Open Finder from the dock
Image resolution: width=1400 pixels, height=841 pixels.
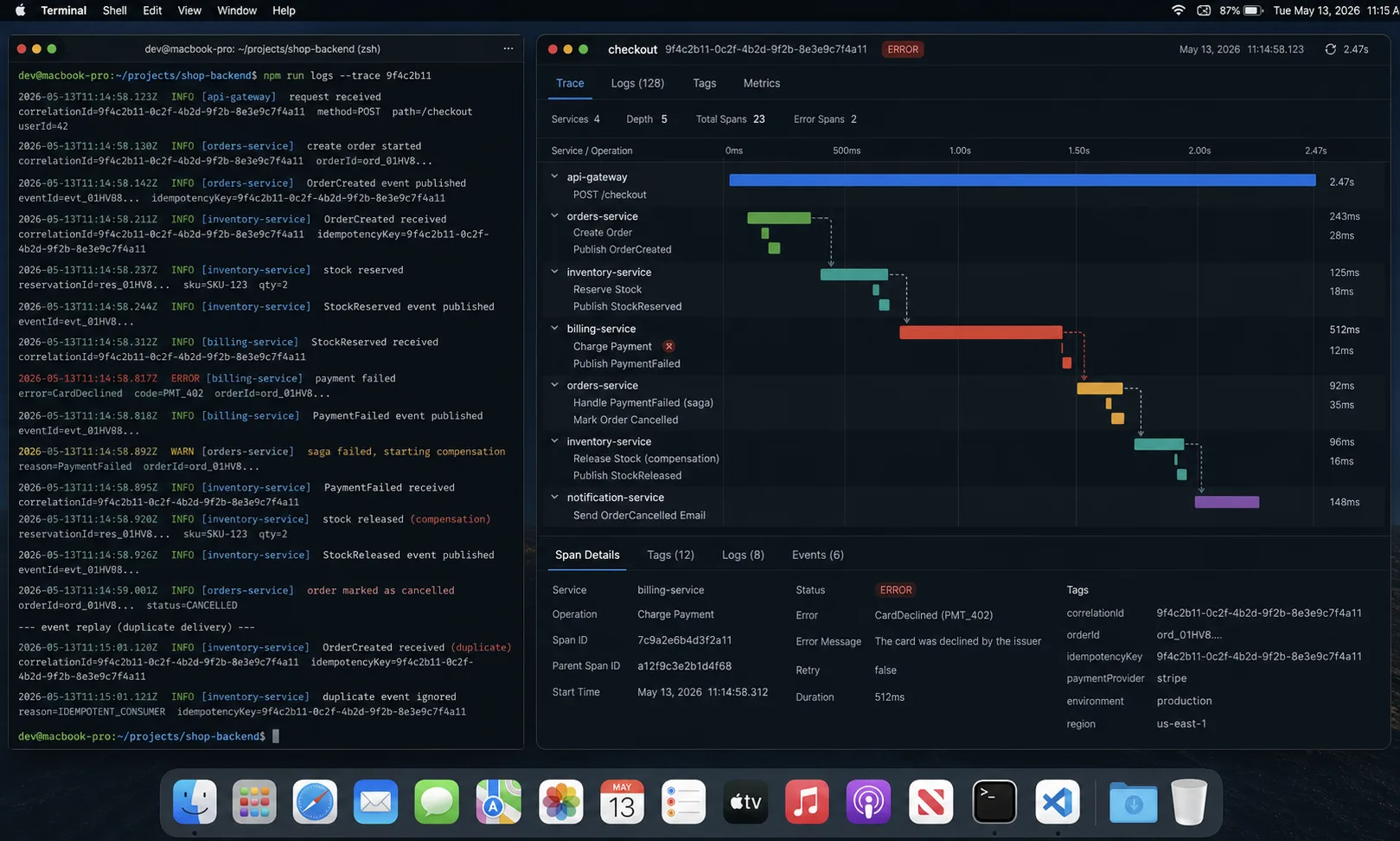[195, 801]
